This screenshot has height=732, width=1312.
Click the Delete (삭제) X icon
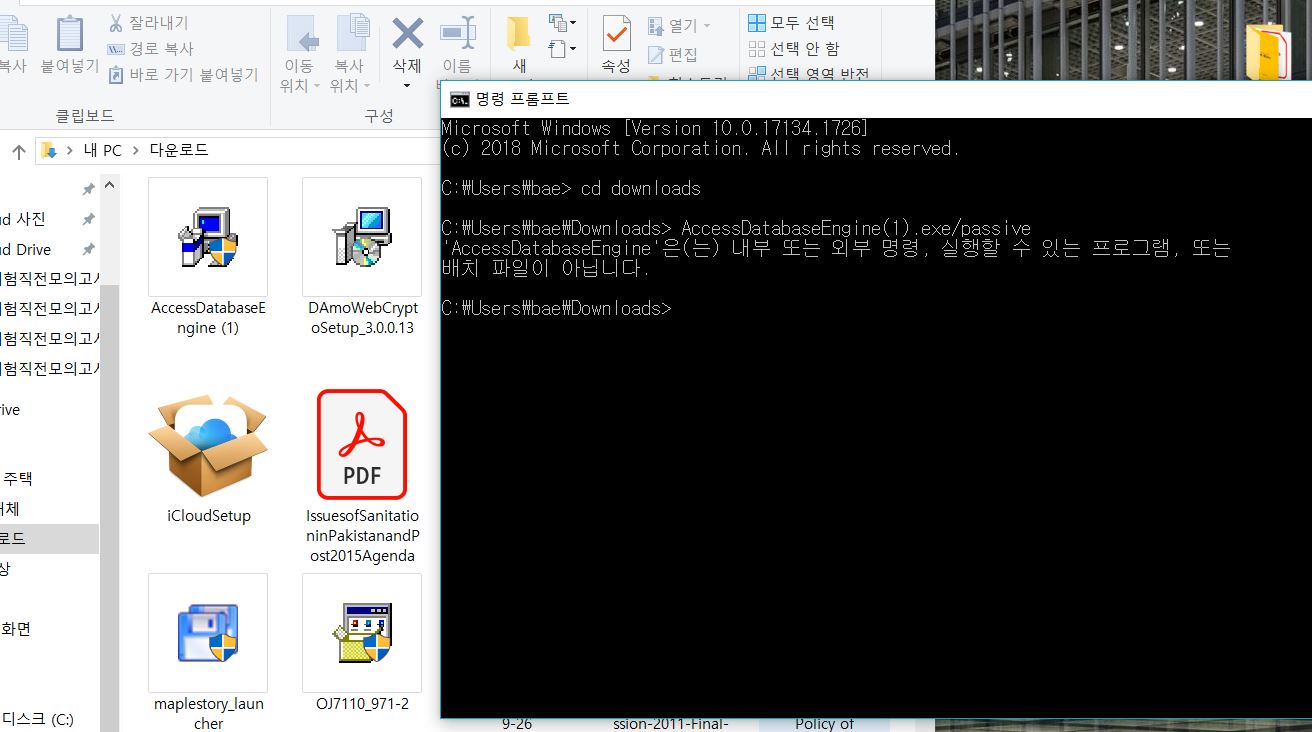(407, 35)
